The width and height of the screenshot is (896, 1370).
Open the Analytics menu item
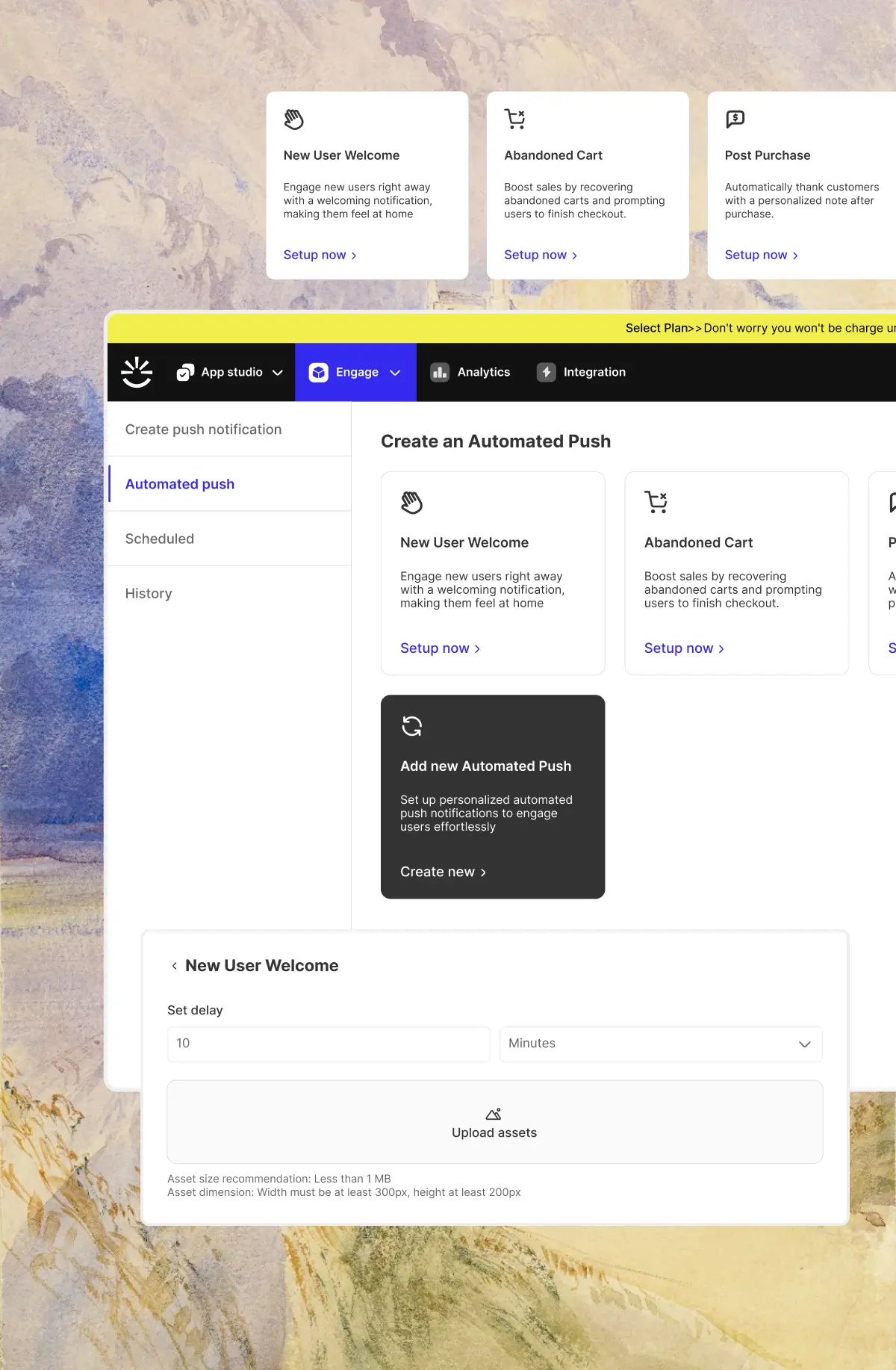pyautogui.click(x=470, y=372)
